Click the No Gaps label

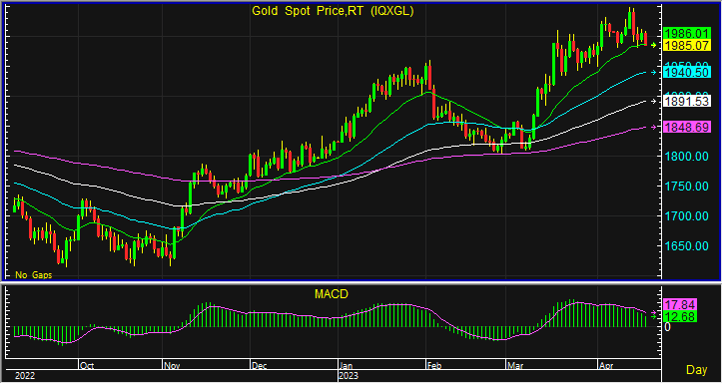pos(34,275)
